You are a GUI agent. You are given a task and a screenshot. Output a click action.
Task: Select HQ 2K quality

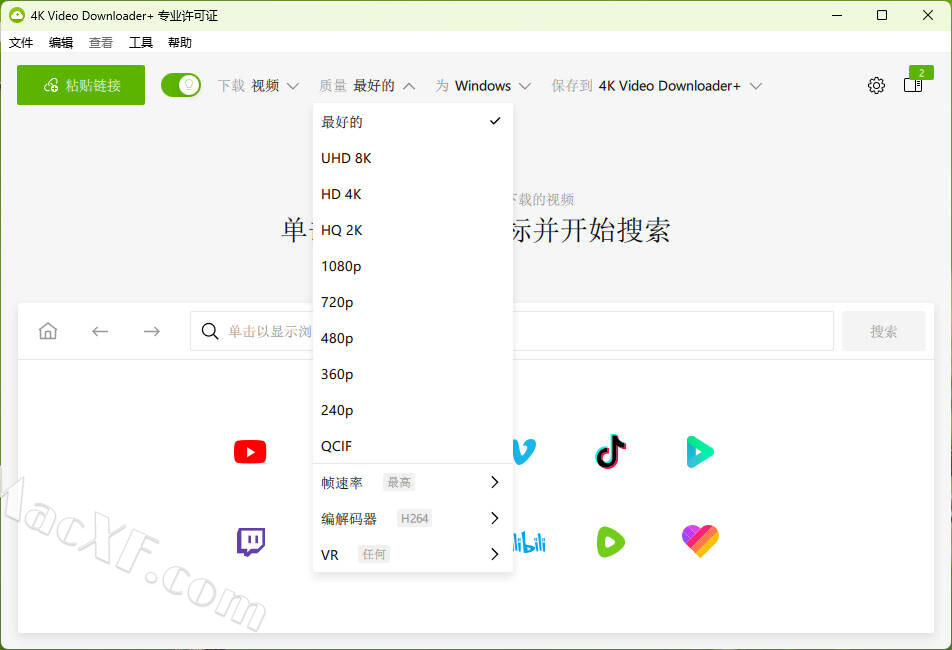pos(413,230)
